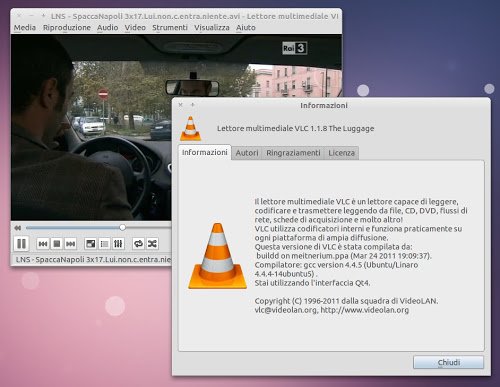Open the Aiuto menu
The height and width of the screenshot is (387, 500).
click(246, 27)
